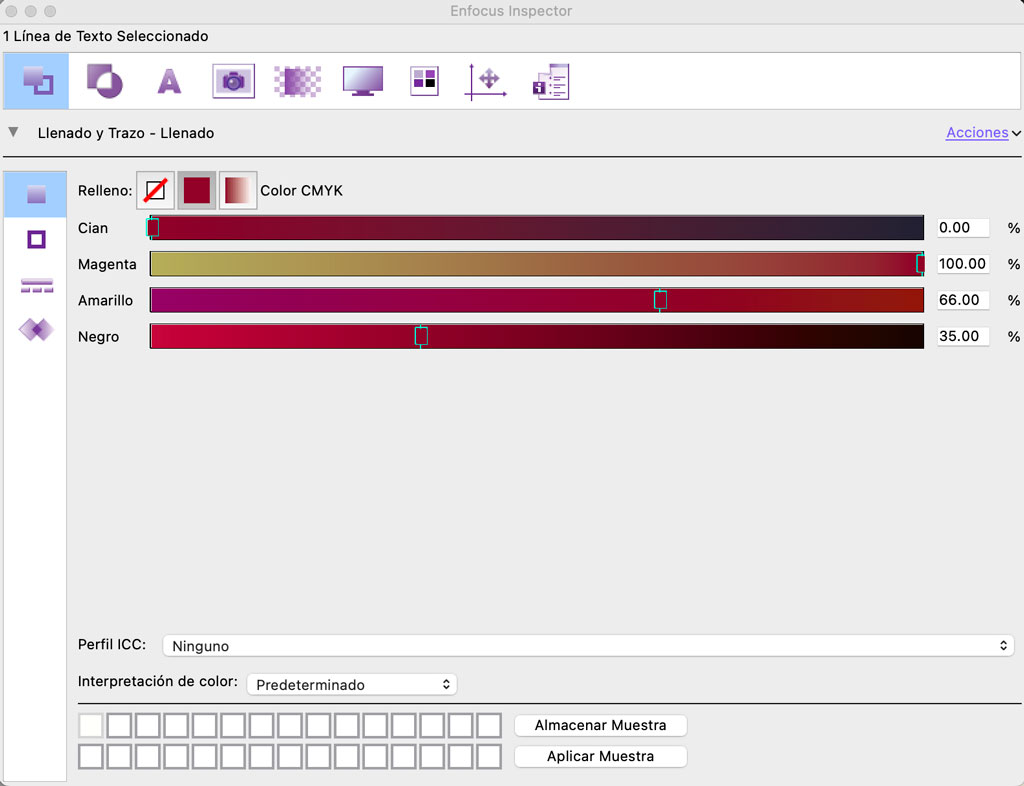1024x786 pixels.
Task: Click the Magenta slider handle
Action: coord(920,264)
